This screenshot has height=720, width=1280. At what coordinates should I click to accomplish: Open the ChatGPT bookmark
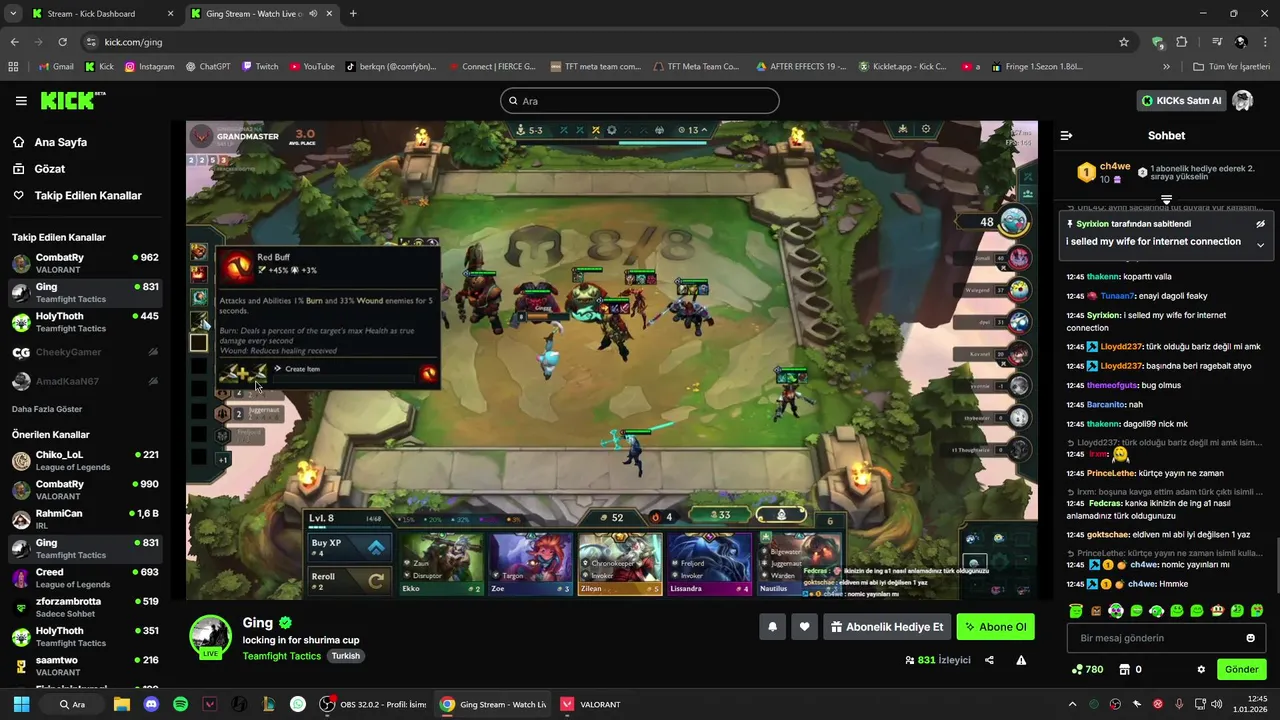(208, 67)
